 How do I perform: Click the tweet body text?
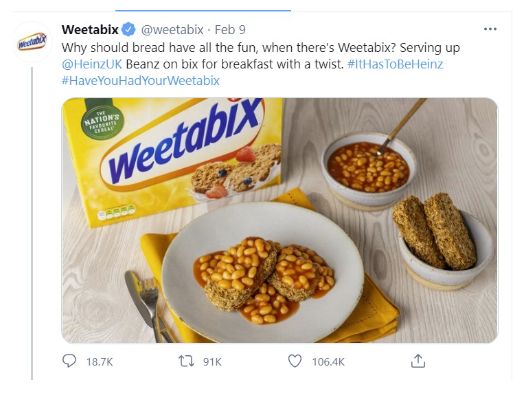(261, 64)
